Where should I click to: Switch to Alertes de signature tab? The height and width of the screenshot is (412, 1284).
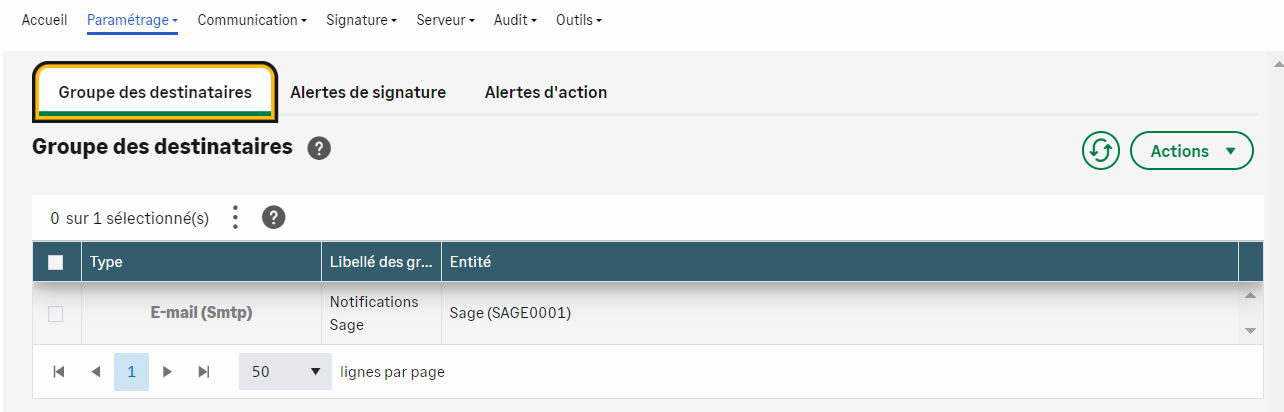point(368,92)
